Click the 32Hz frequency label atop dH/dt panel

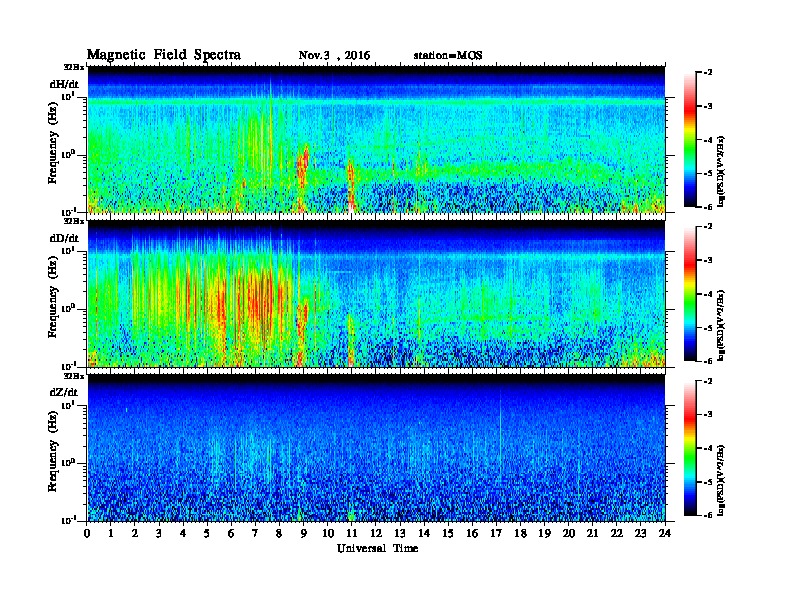click(74, 67)
